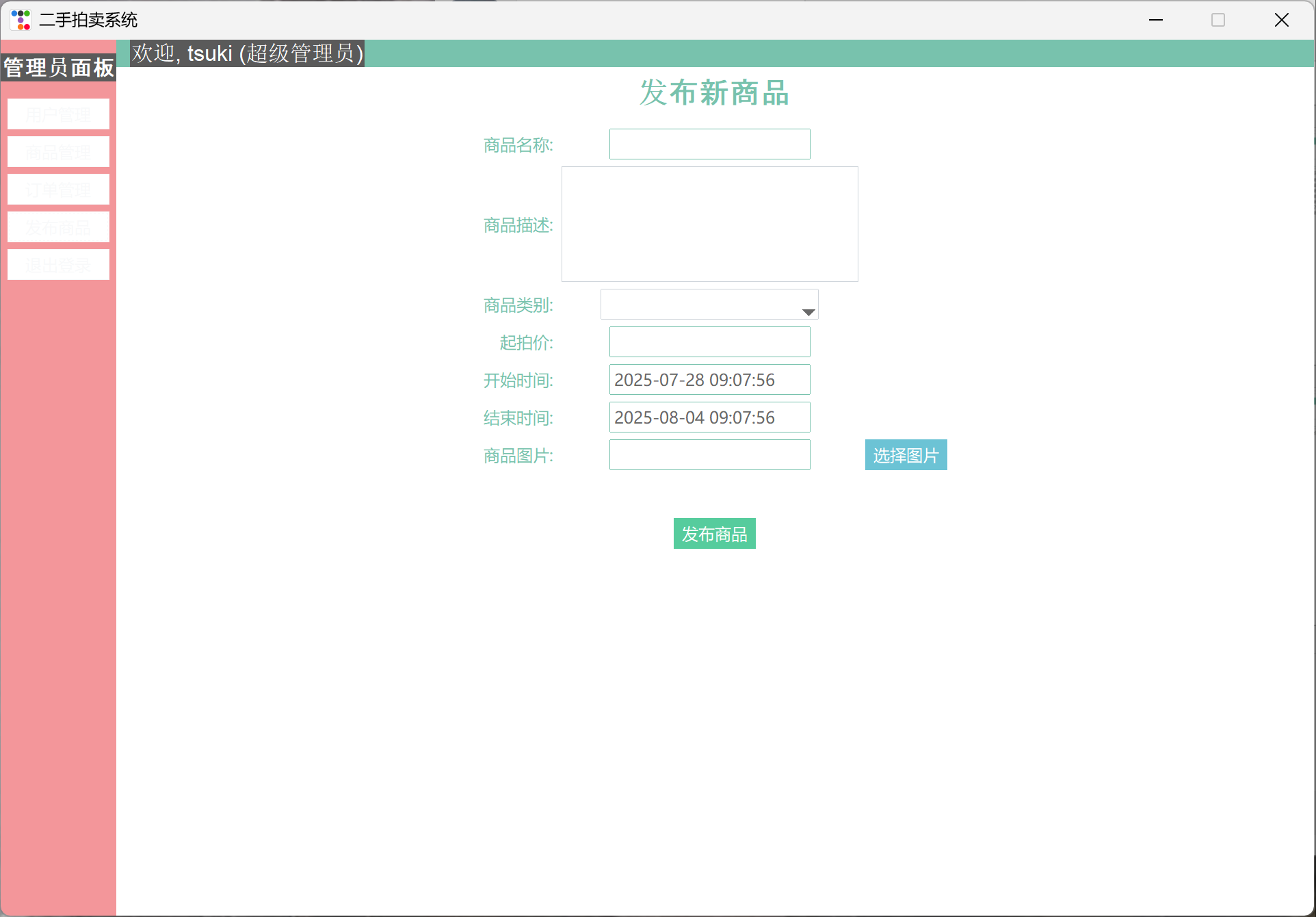1316x917 pixels.
Task: Click the 结束时间 datetime field
Action: click(x=709, y=417)
